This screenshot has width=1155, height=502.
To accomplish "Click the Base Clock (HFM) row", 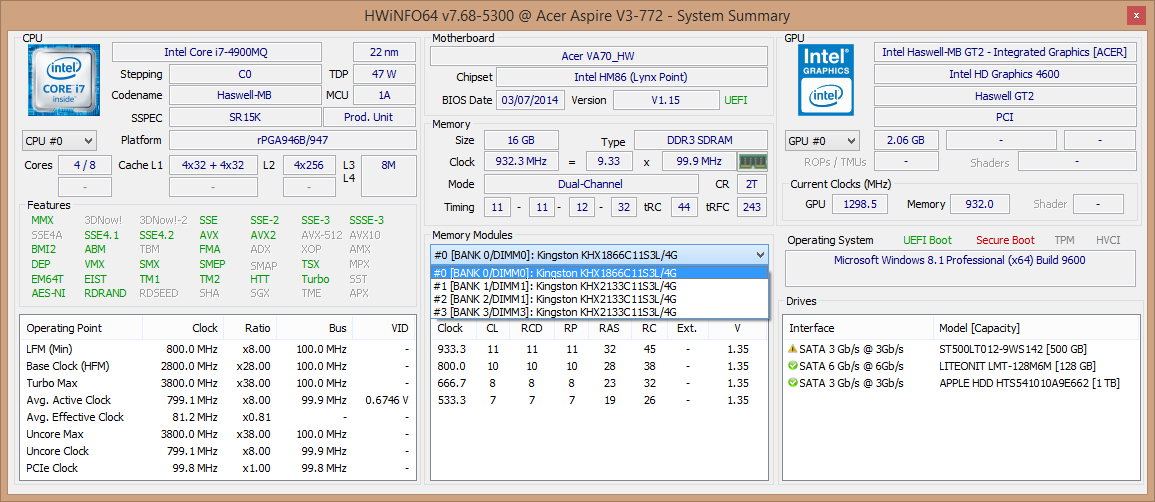I will click(218, 366).
